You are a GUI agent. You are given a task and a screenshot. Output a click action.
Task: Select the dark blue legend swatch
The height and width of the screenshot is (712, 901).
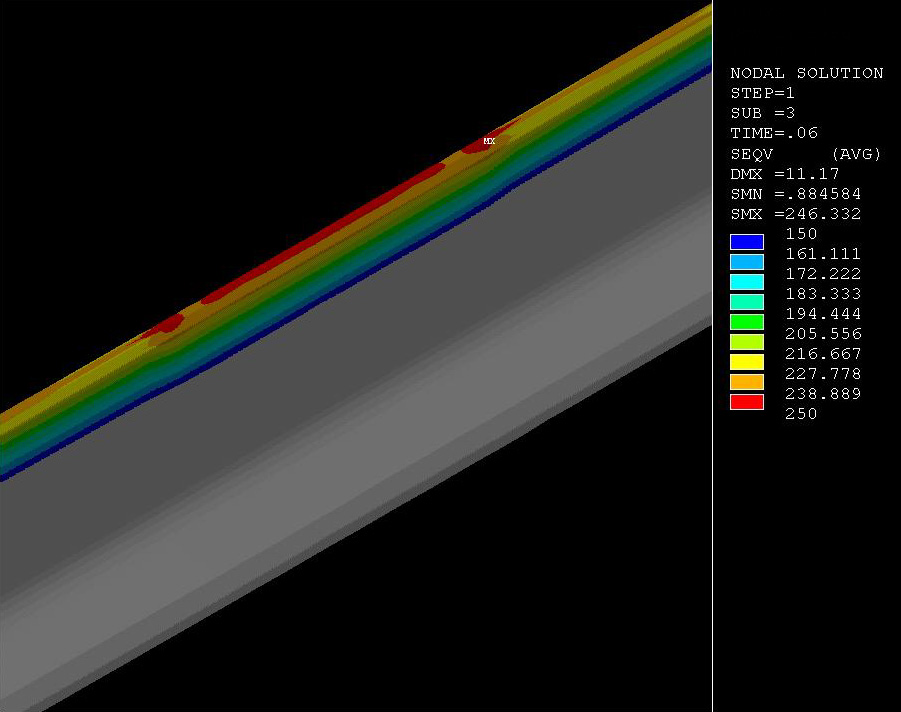click(x=747, y=242)
